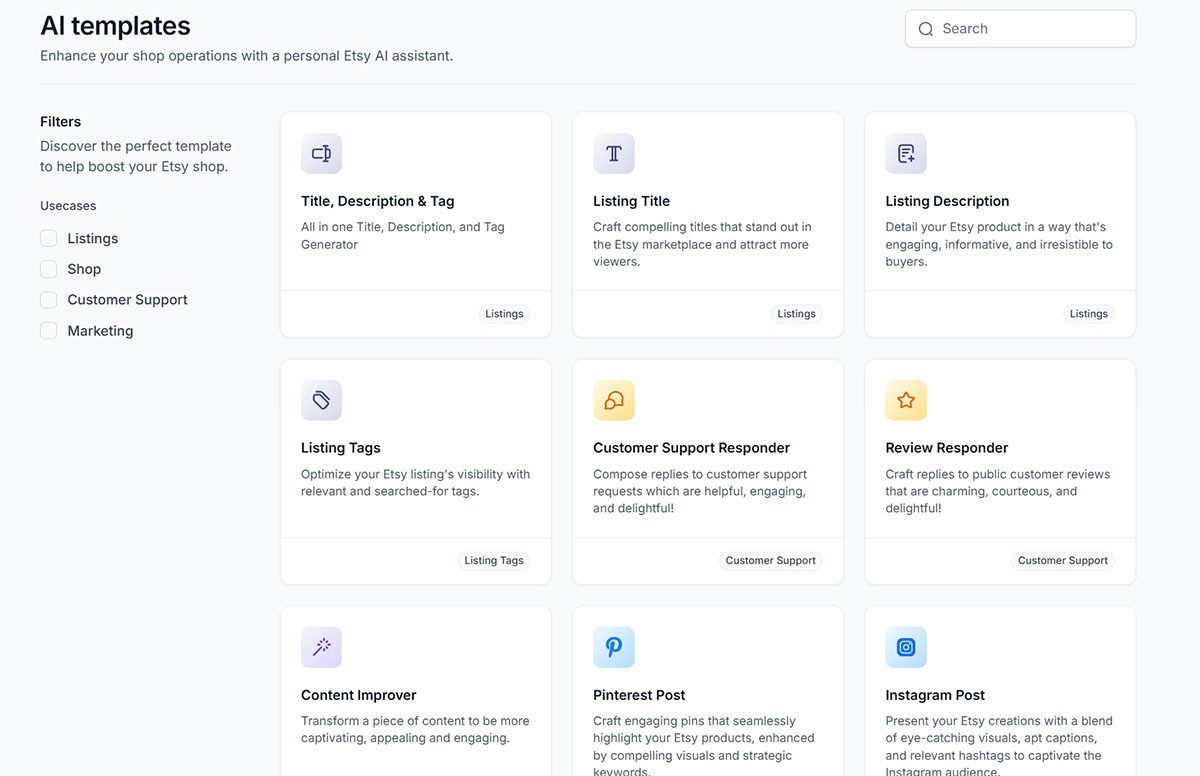Click the "Compose replies to customer support" description
The image size is (1200, 776).
700,491
